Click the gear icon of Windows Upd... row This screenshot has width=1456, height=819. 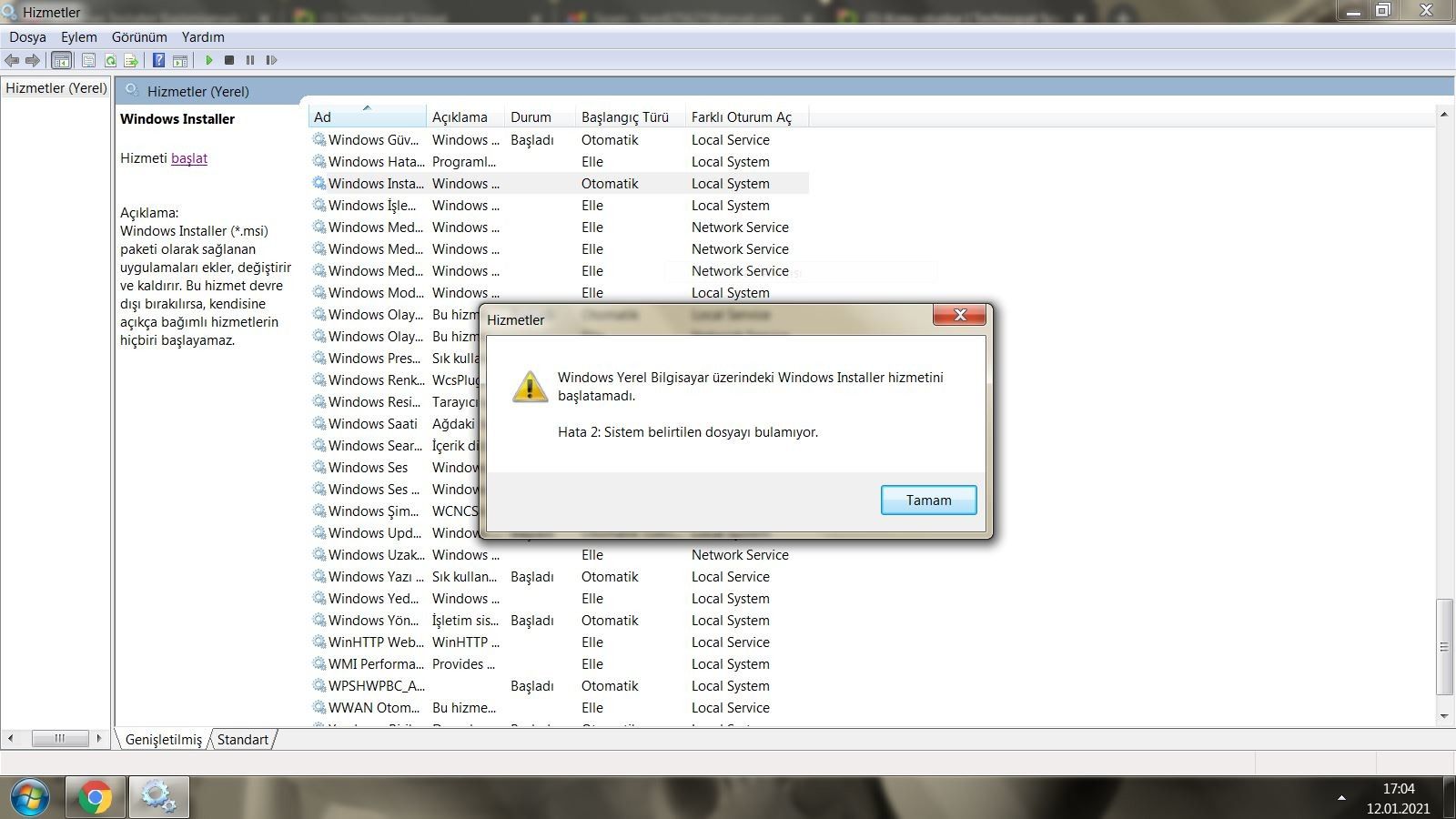tap(319, 532)
